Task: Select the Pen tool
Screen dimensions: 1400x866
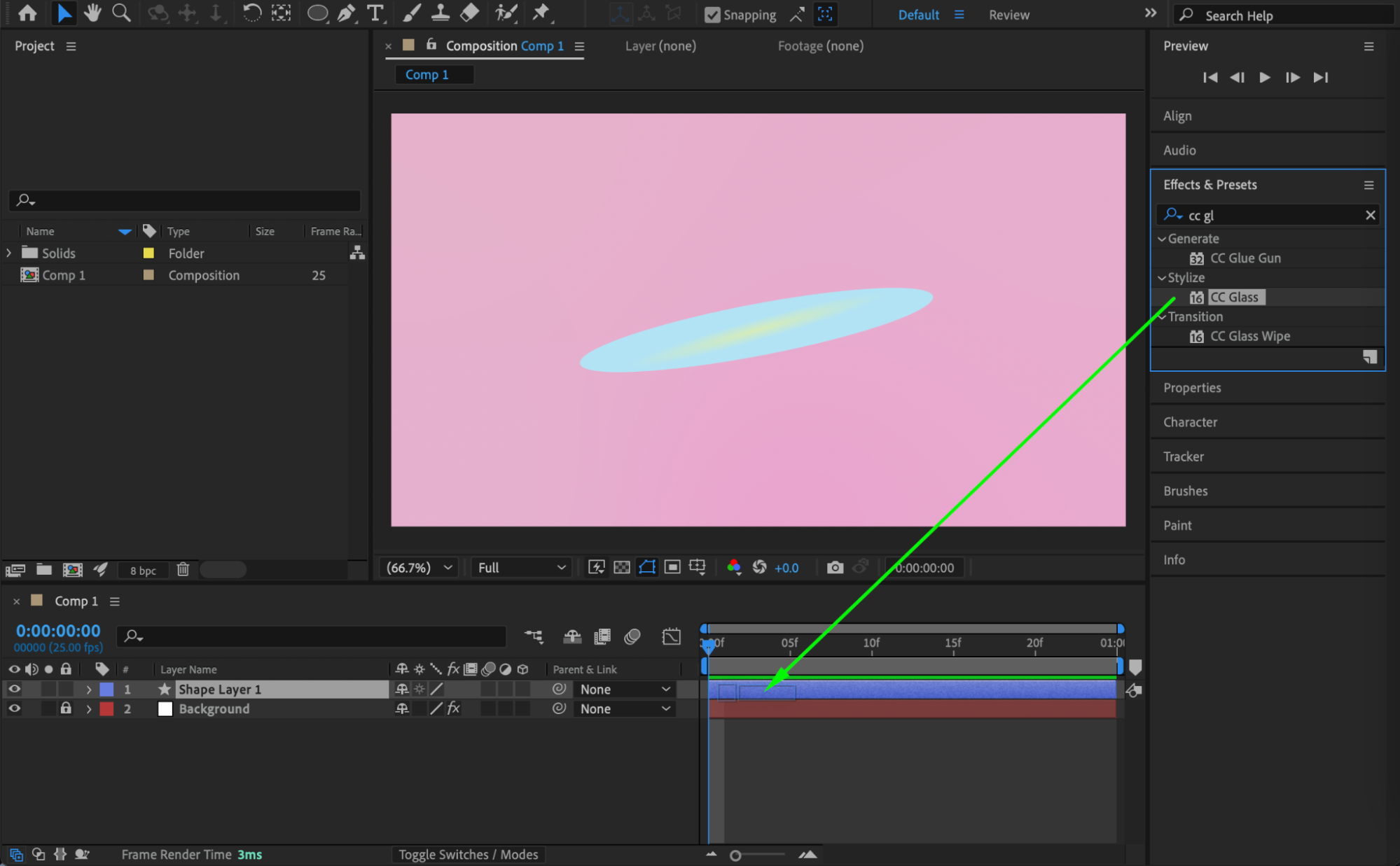Action: tap(346, 13)
